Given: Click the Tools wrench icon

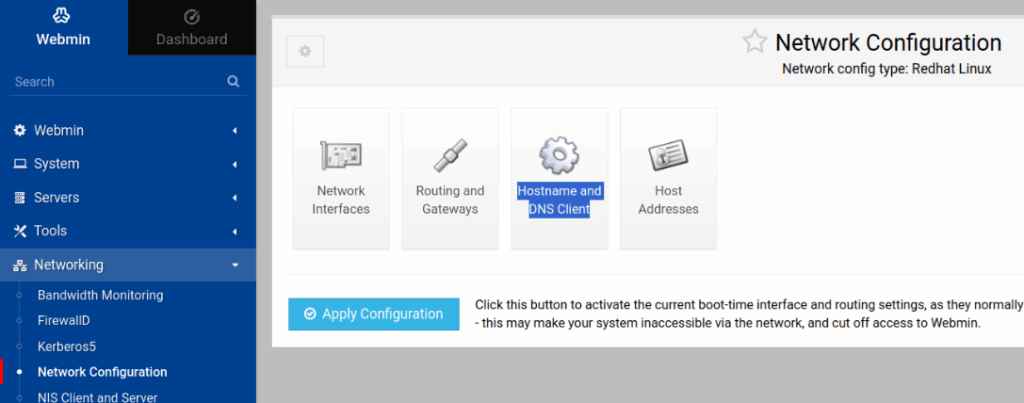Looking at the screenshot, I should point(20,231).
